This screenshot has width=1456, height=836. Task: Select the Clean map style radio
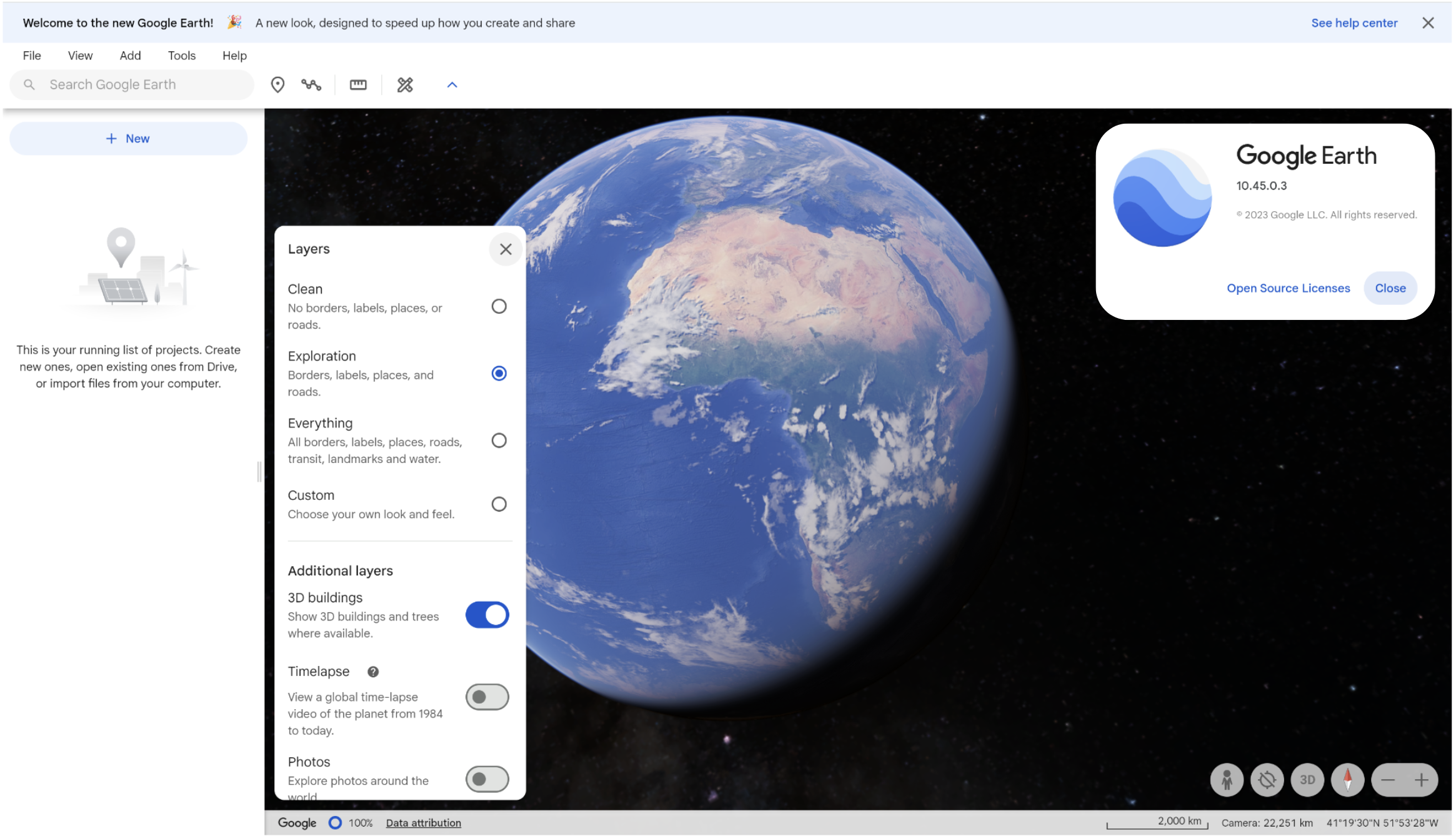click(x=499, y=306)
